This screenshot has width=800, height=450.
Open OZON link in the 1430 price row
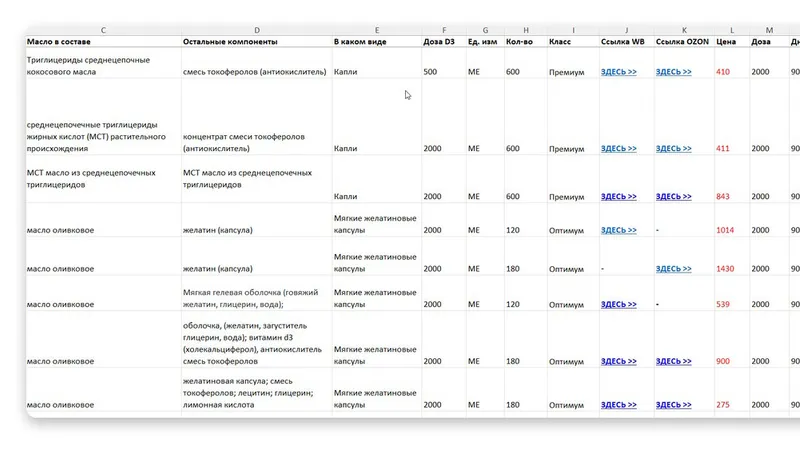coord(673,269)
